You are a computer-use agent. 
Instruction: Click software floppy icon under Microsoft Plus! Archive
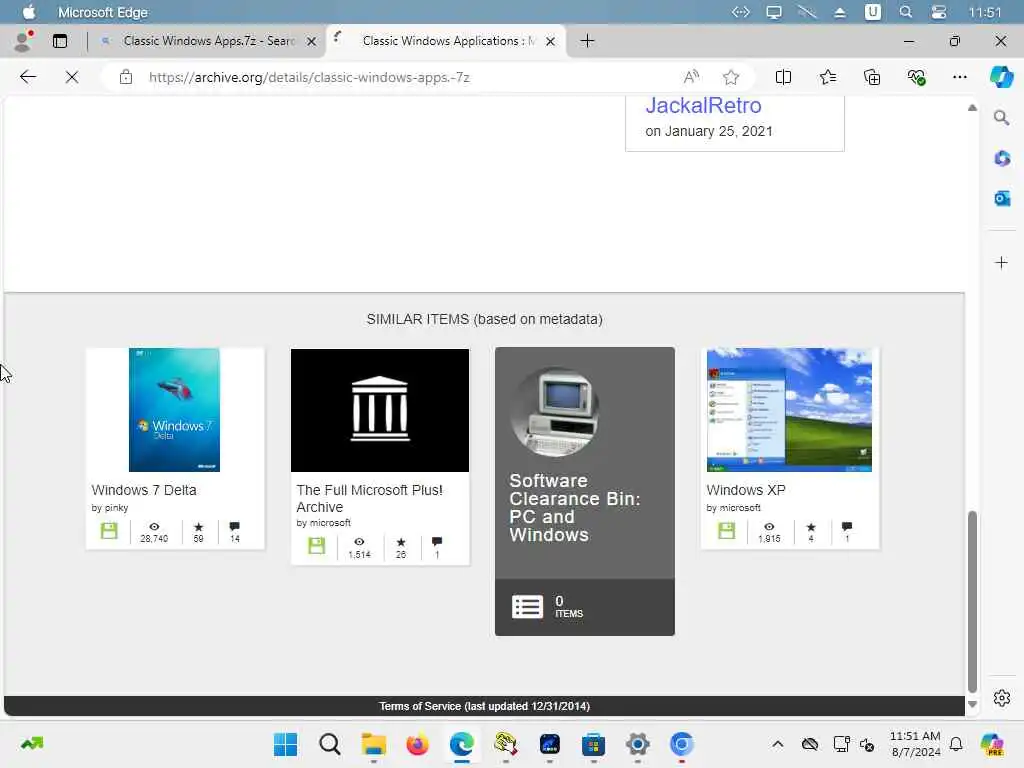(x=316, y=545)
